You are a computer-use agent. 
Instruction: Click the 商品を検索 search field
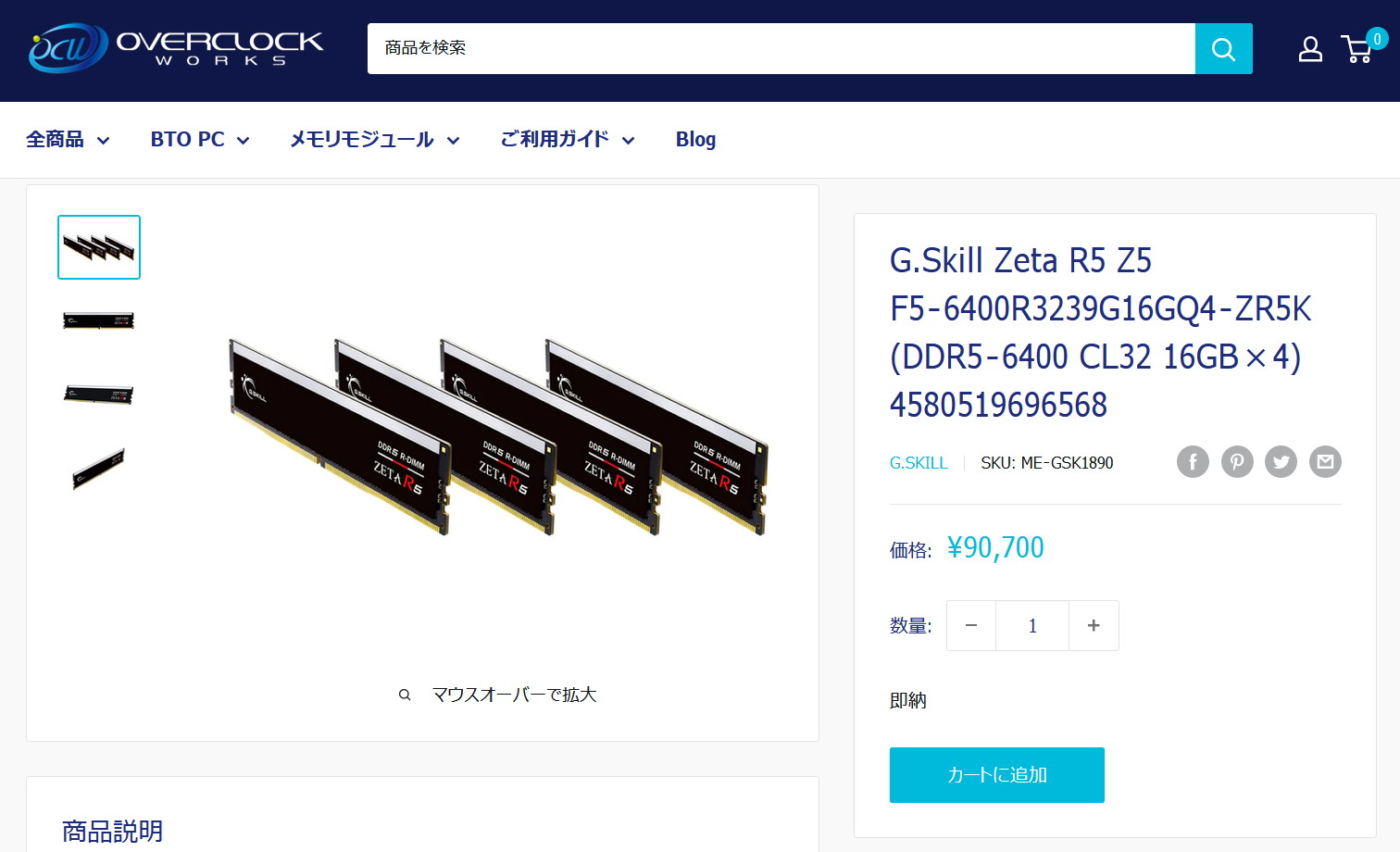pyautogui.click(x=781, y=49)
